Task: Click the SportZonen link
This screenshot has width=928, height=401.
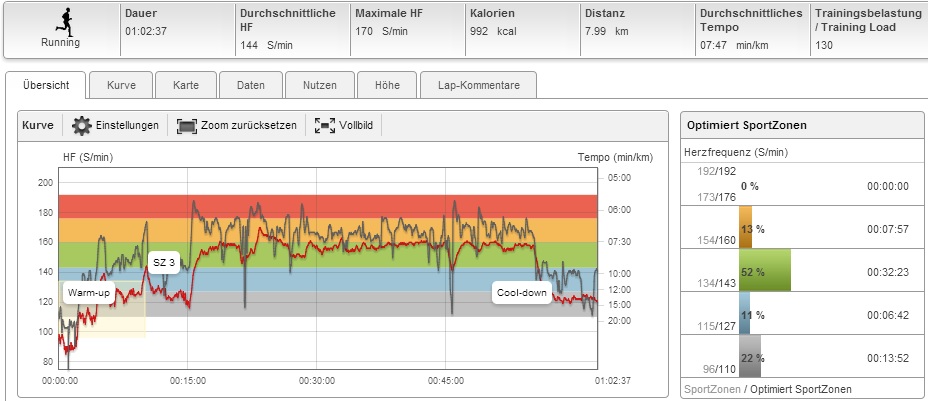Action: pos(711,388)
